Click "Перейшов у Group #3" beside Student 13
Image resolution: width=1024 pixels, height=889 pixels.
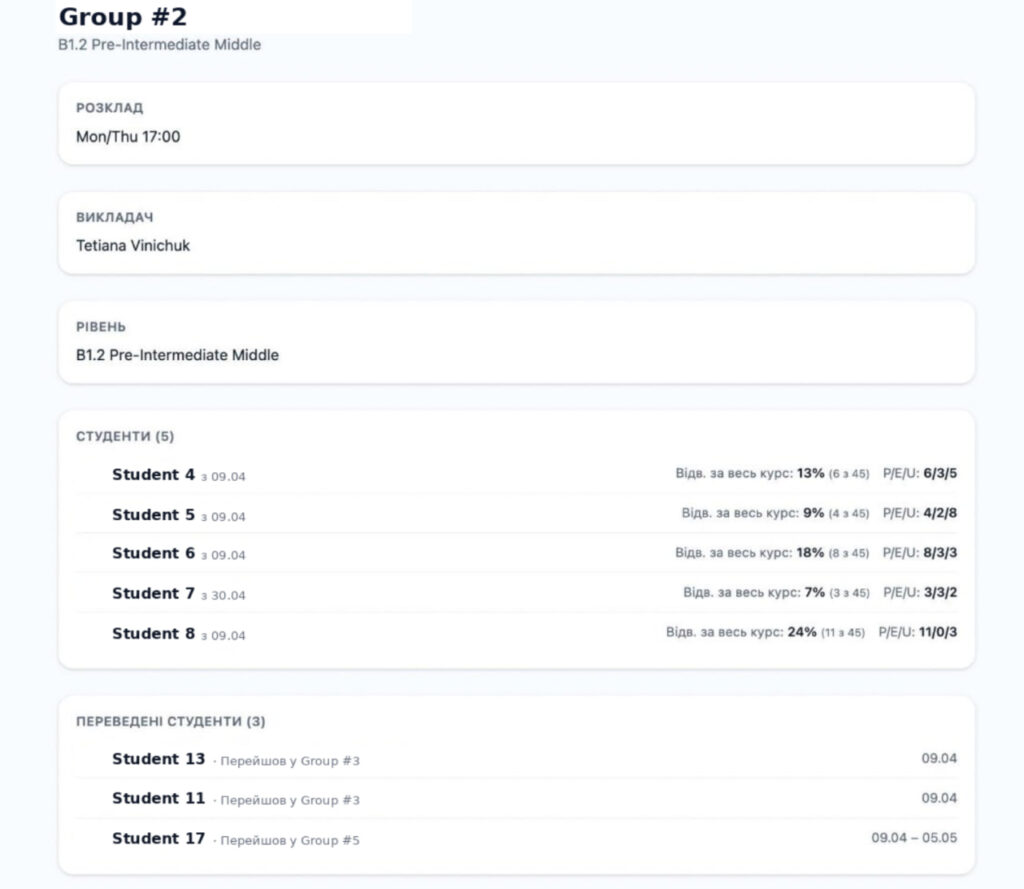290,761
